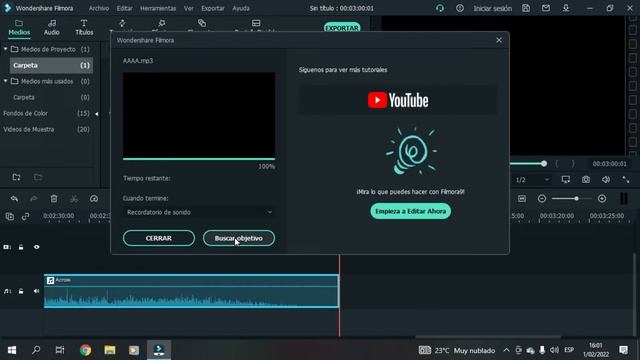Toggle lock on video track
The image size is (640, 360).
(x=21, y=247)
